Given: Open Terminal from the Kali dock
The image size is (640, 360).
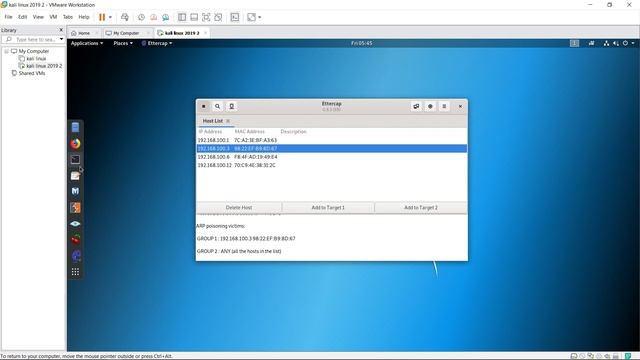Looking at the screenshot, I should pos(76,160).
